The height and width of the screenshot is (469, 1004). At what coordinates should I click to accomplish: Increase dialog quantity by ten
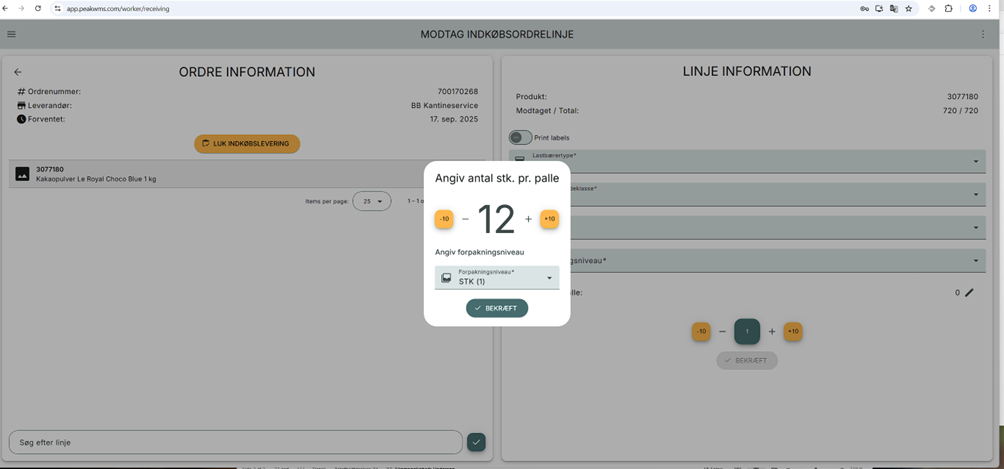click(549, 219)
